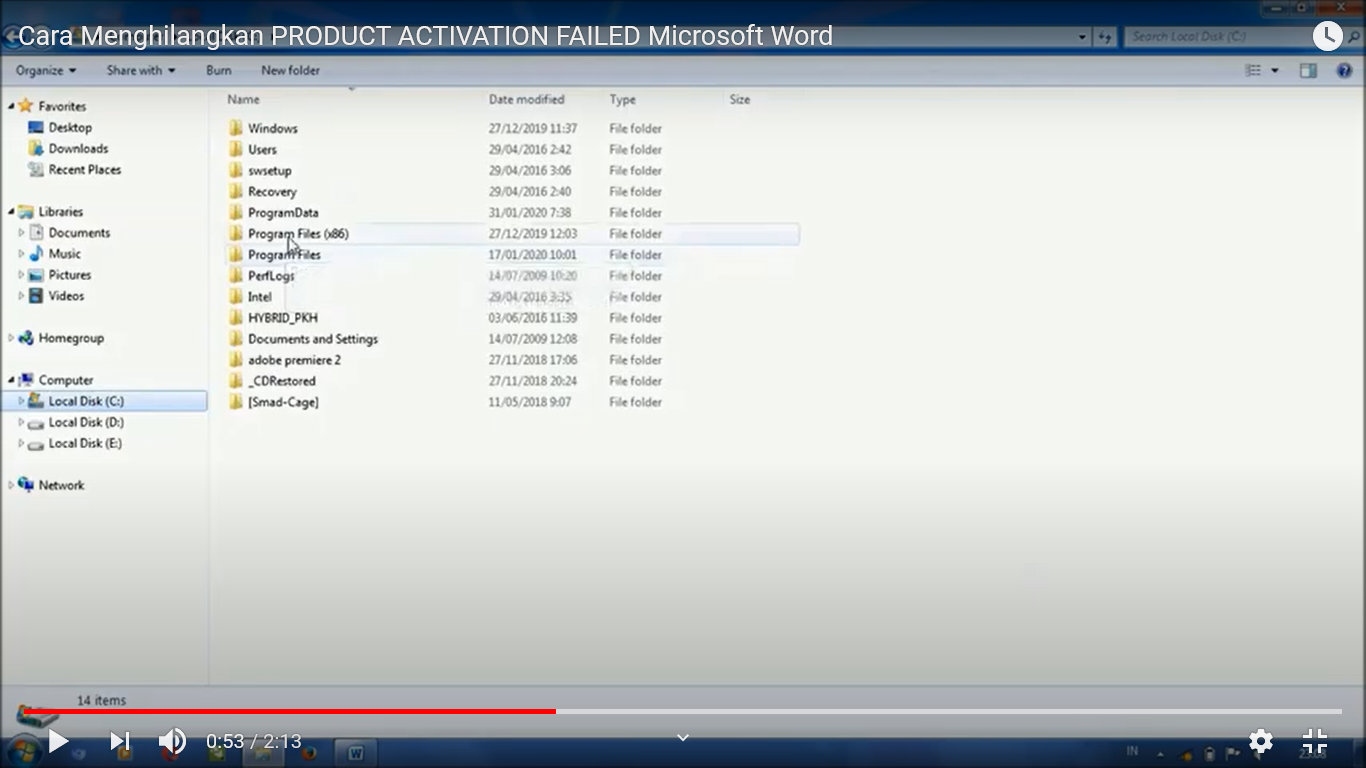Open the YouTube settings gear
The height and width of the screenshot is (768, 1366).
tap(1261, 741)
